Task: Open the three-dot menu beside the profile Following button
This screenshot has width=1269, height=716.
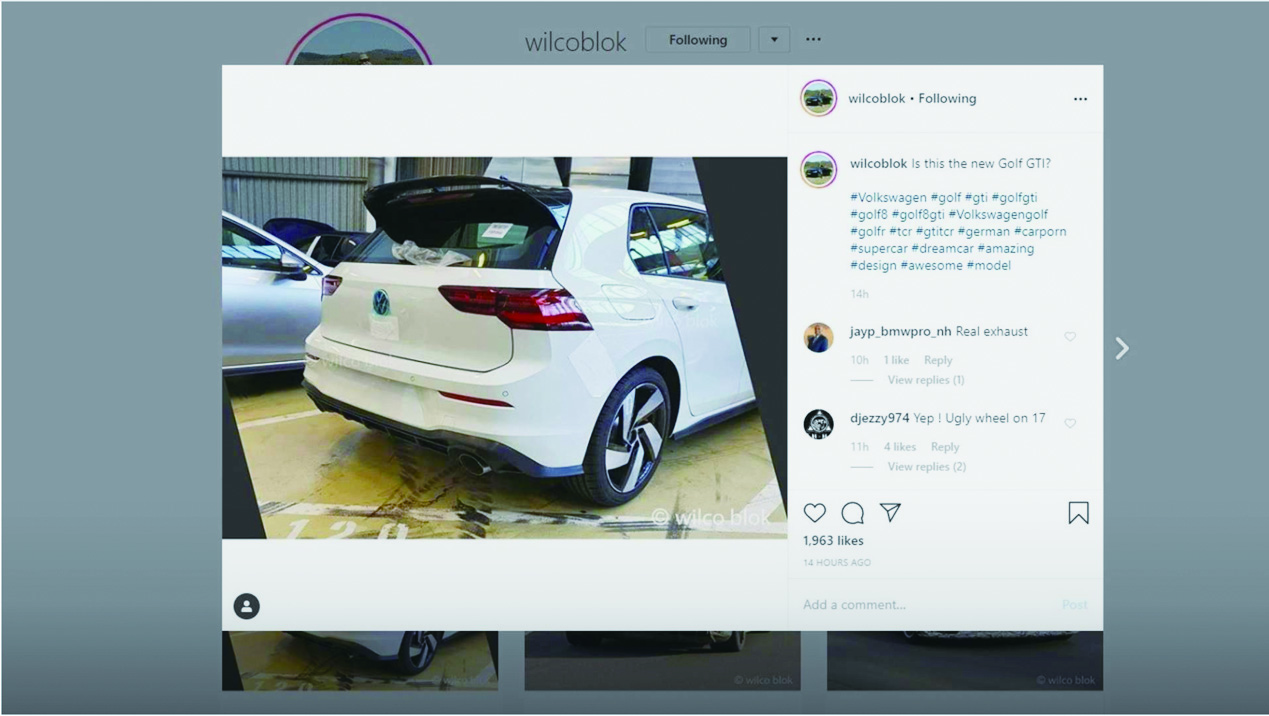Action: point(813,40)
